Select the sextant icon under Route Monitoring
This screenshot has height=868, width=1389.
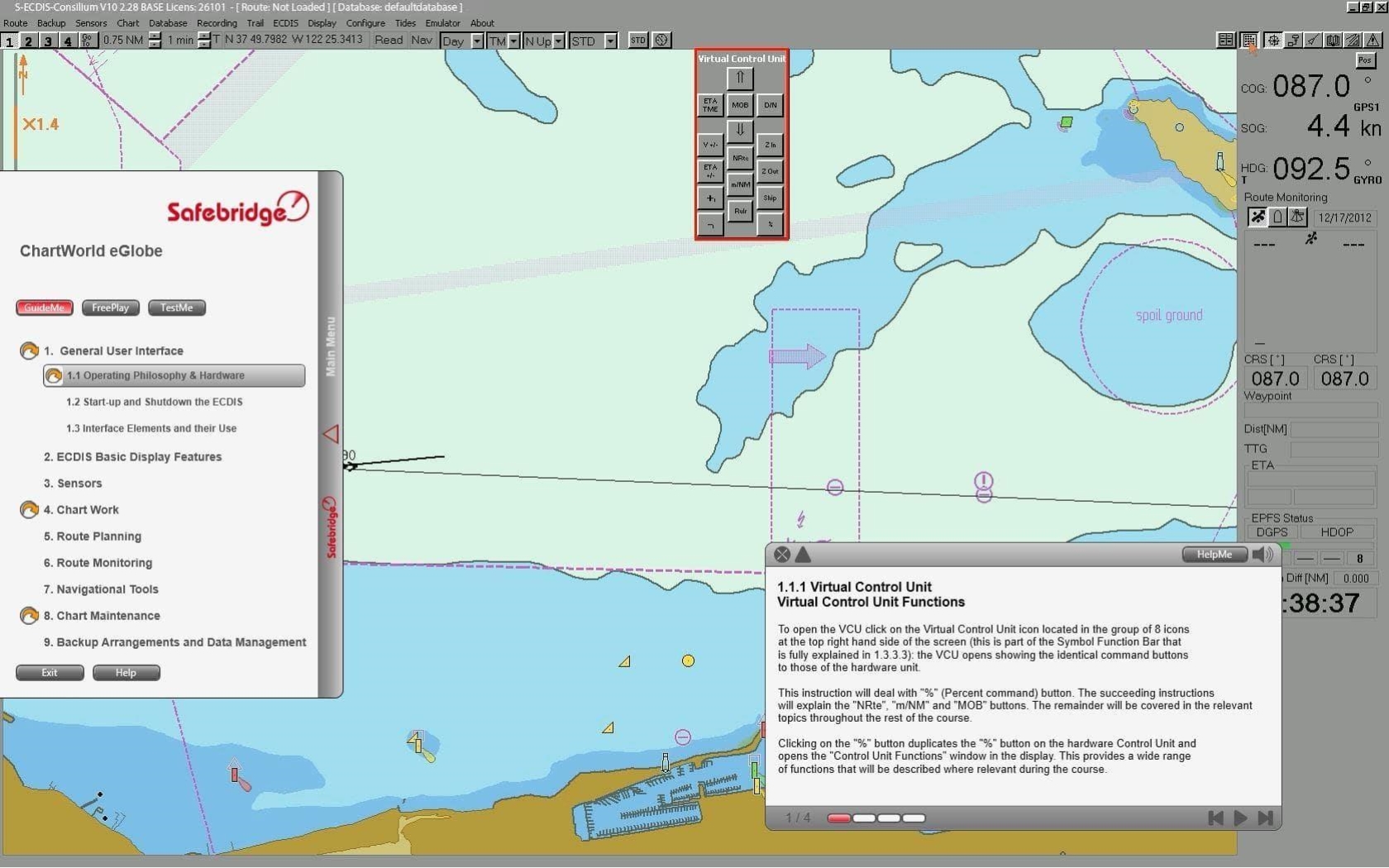point(1297,217)
